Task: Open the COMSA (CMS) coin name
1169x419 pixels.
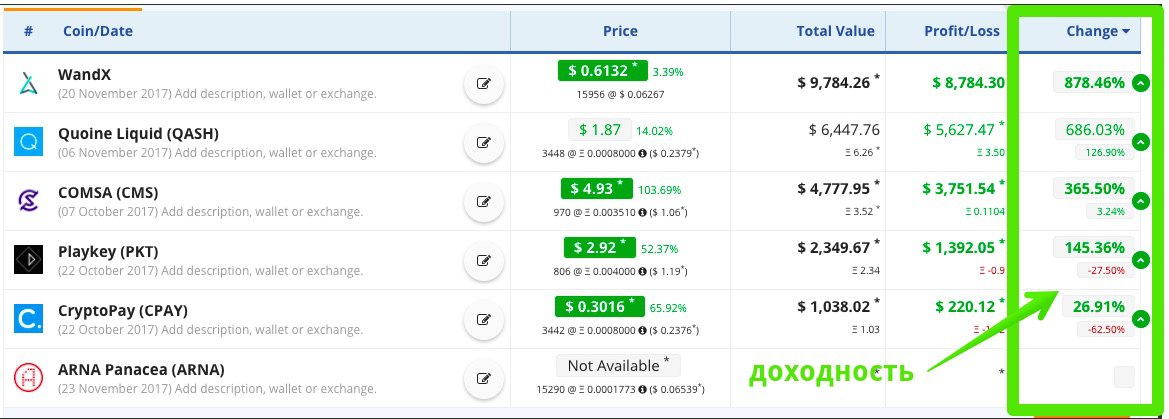Action: [x=108, y=192]
